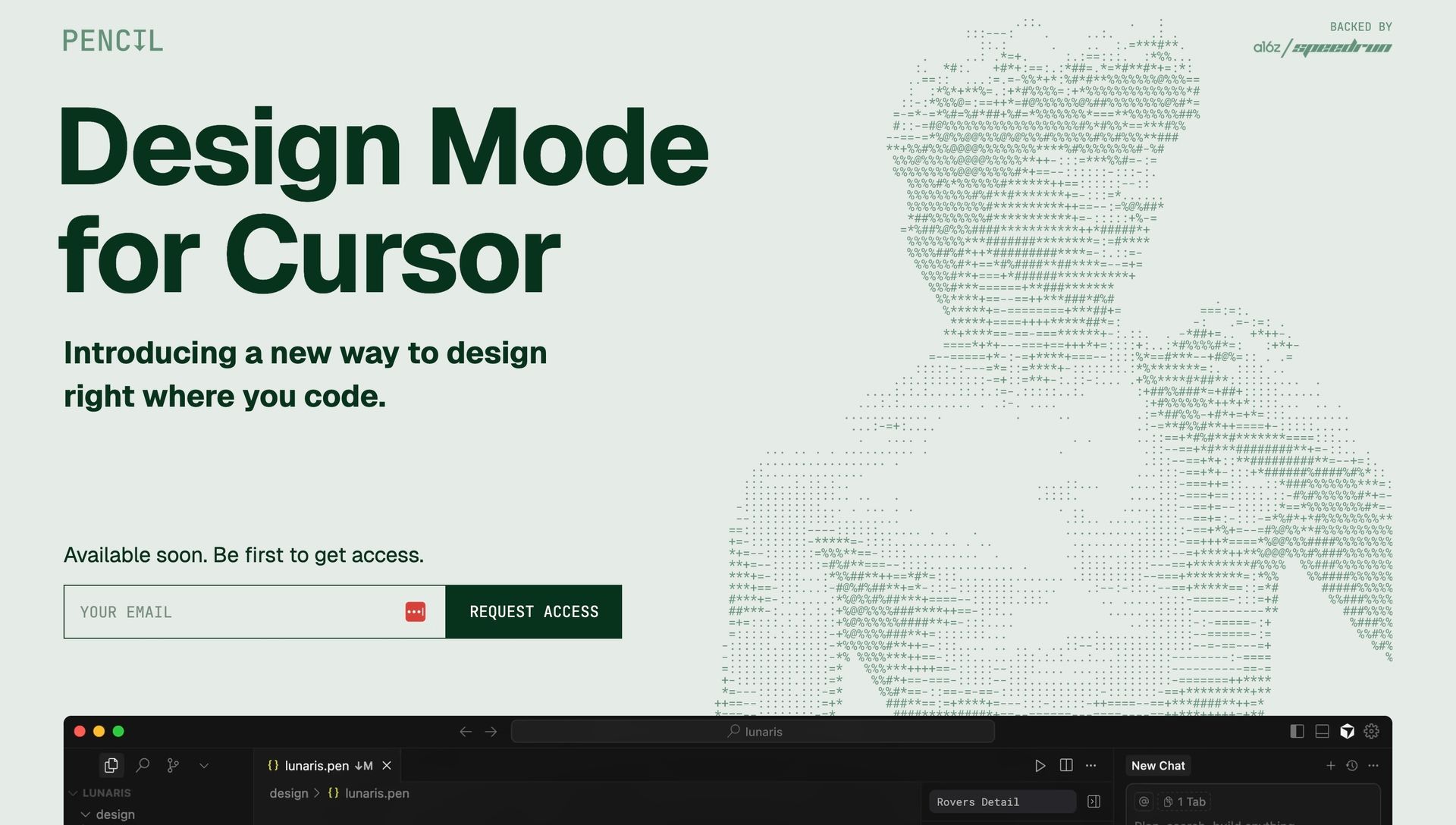Collapse the LUNARIS root folder
Image resolution: width=1456 pixels, height=825 pixels.
click(74, 792)
